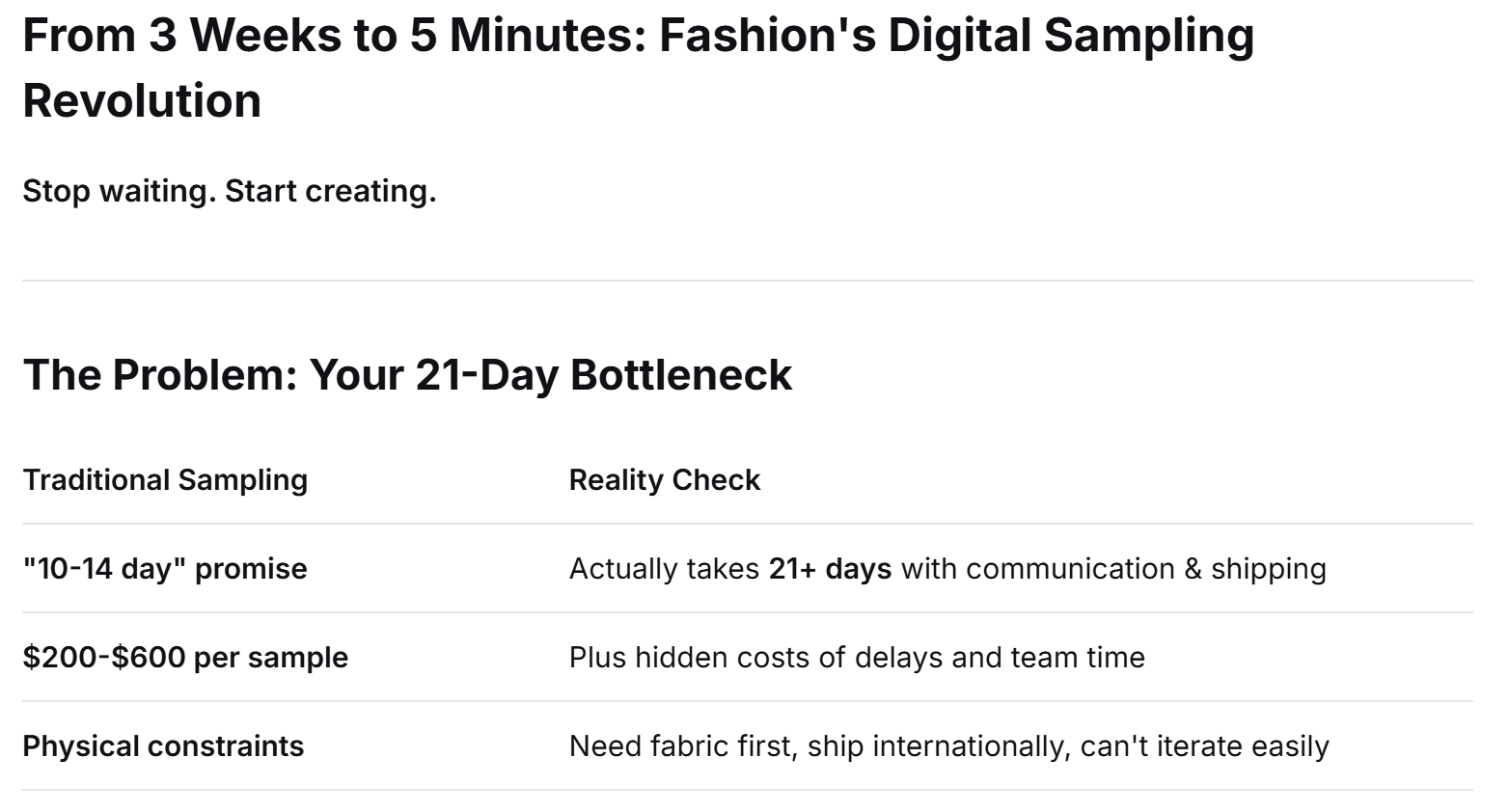Click the word "Revolution" in the title

pos(142,101)
